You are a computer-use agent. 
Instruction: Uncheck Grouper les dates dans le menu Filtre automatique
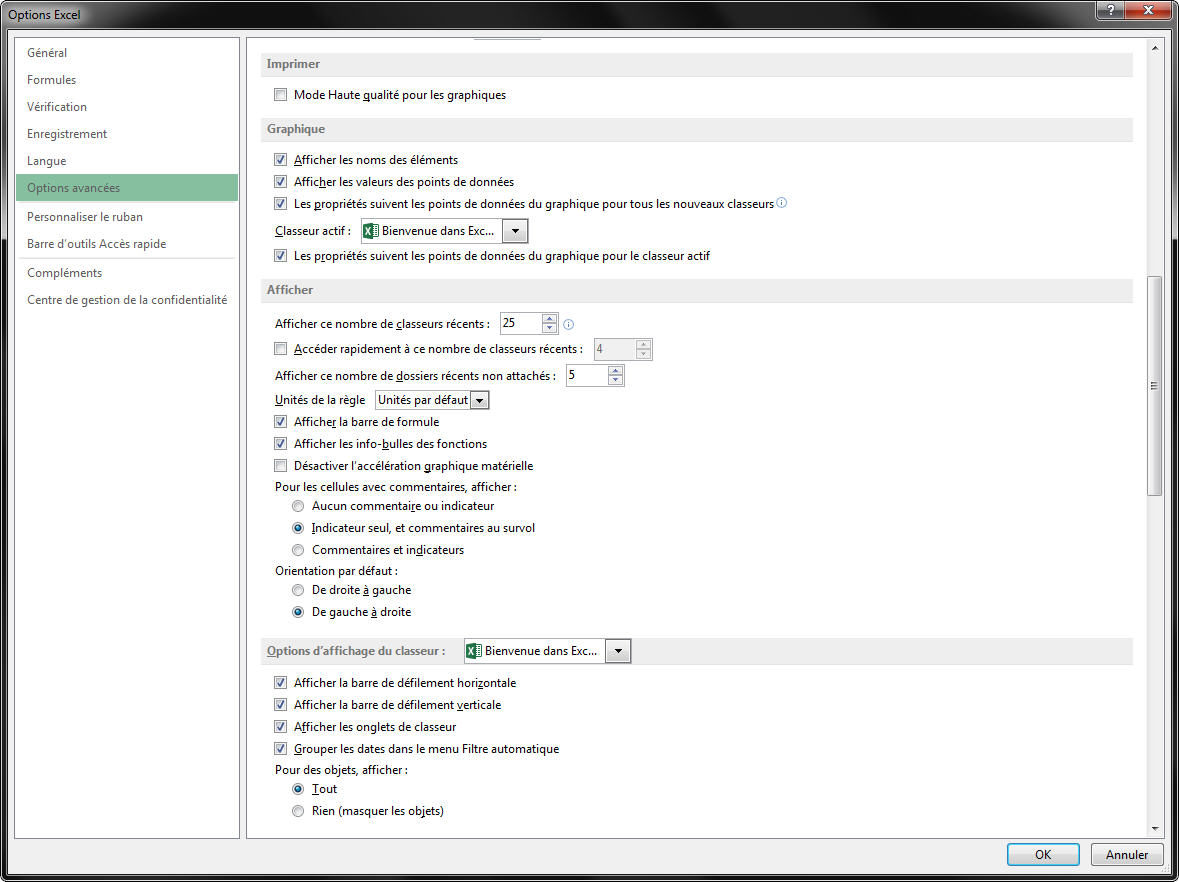280,748
